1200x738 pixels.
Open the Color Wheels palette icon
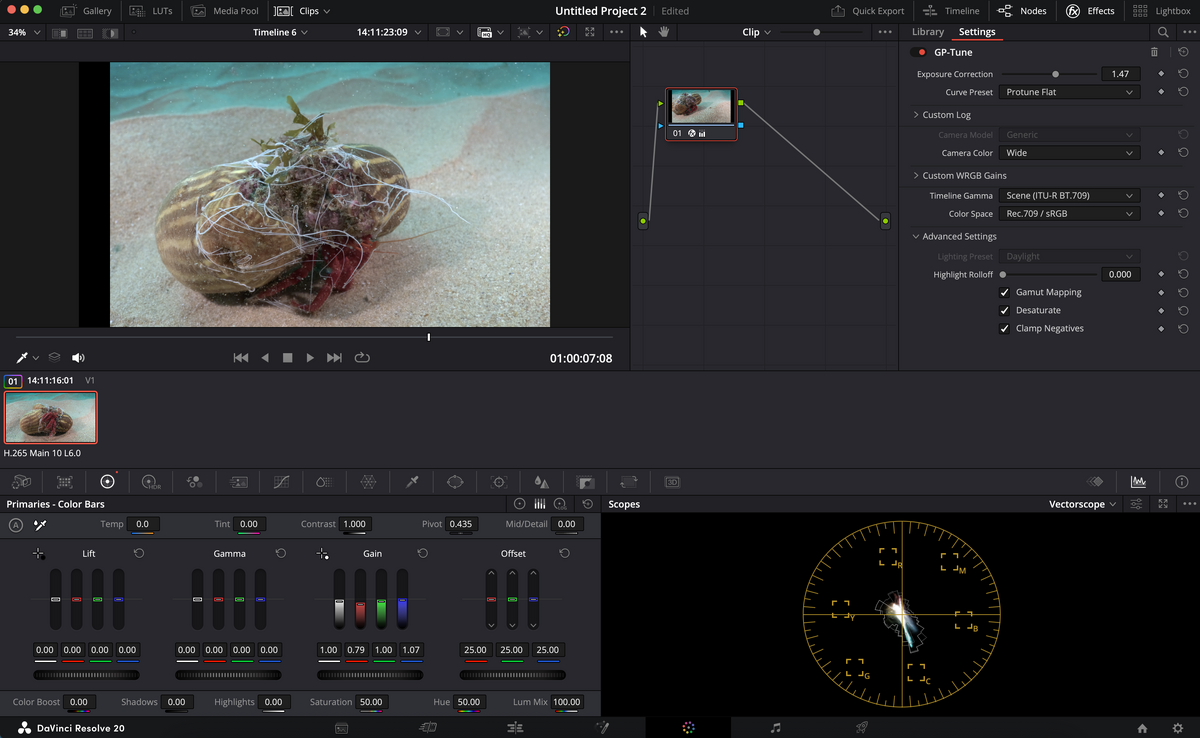click(x=107, y=481)
